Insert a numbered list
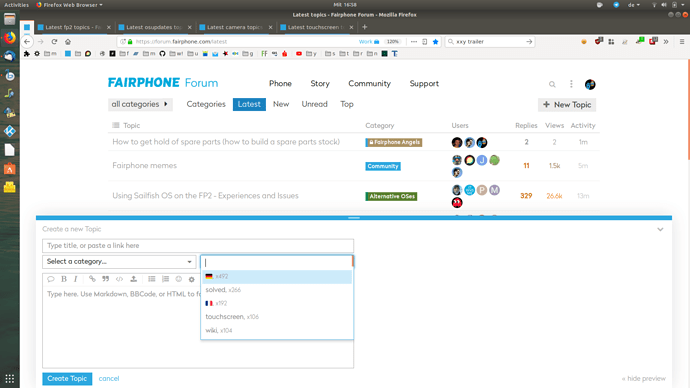690x388 pixels. tap(165, 279)
